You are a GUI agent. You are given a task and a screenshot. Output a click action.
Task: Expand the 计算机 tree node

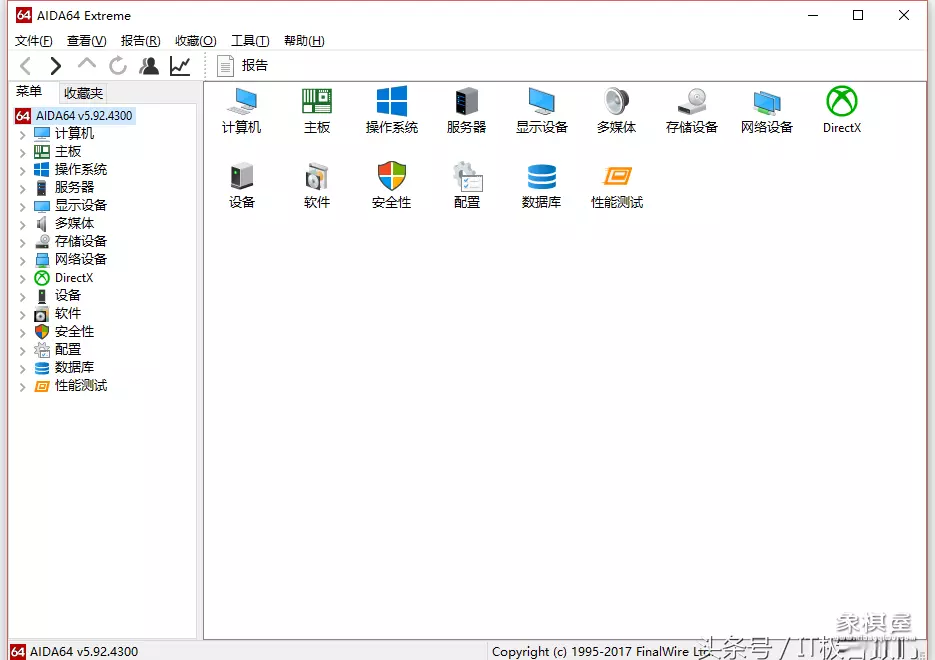click(x=23, y=135)
